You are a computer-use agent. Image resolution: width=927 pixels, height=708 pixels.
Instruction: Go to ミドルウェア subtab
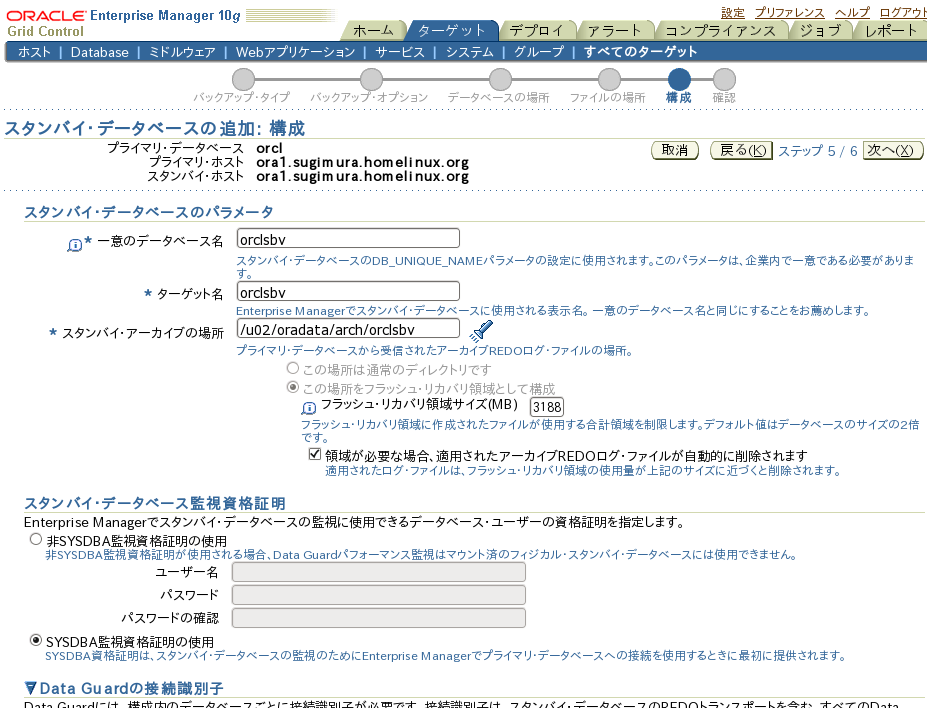point(182,52)
